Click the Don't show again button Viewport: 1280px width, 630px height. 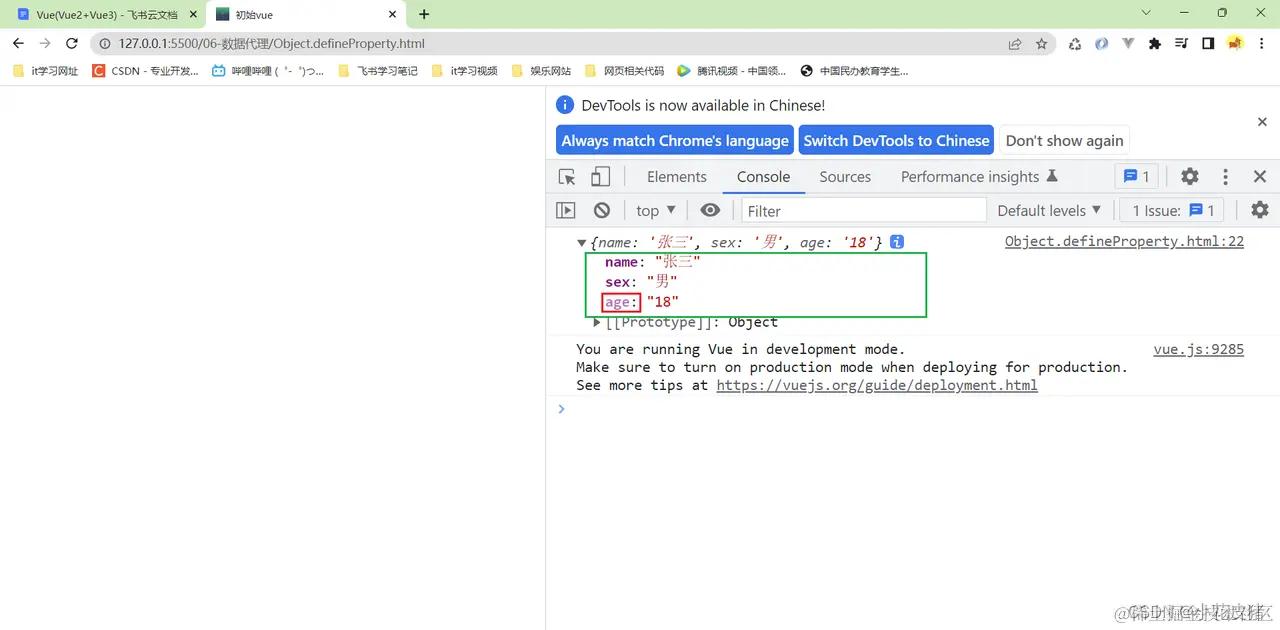tap(1064, 141)
